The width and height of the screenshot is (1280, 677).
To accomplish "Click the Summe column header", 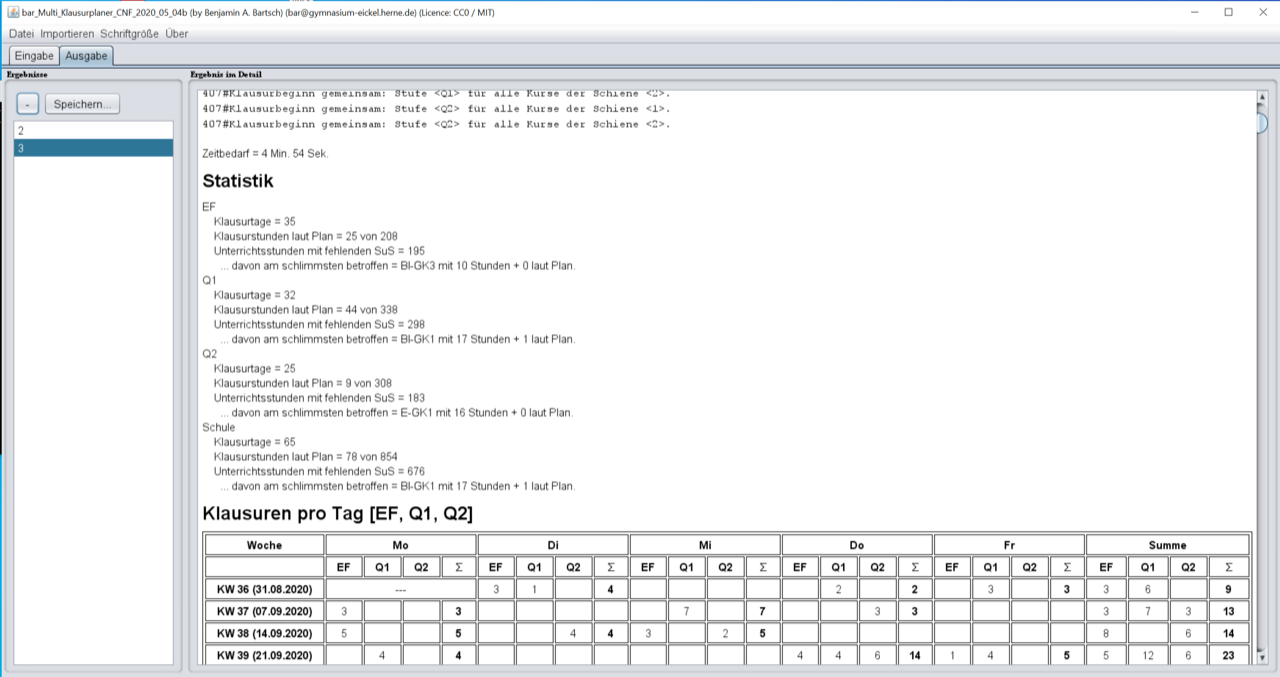I will (x=1167, y=545).
